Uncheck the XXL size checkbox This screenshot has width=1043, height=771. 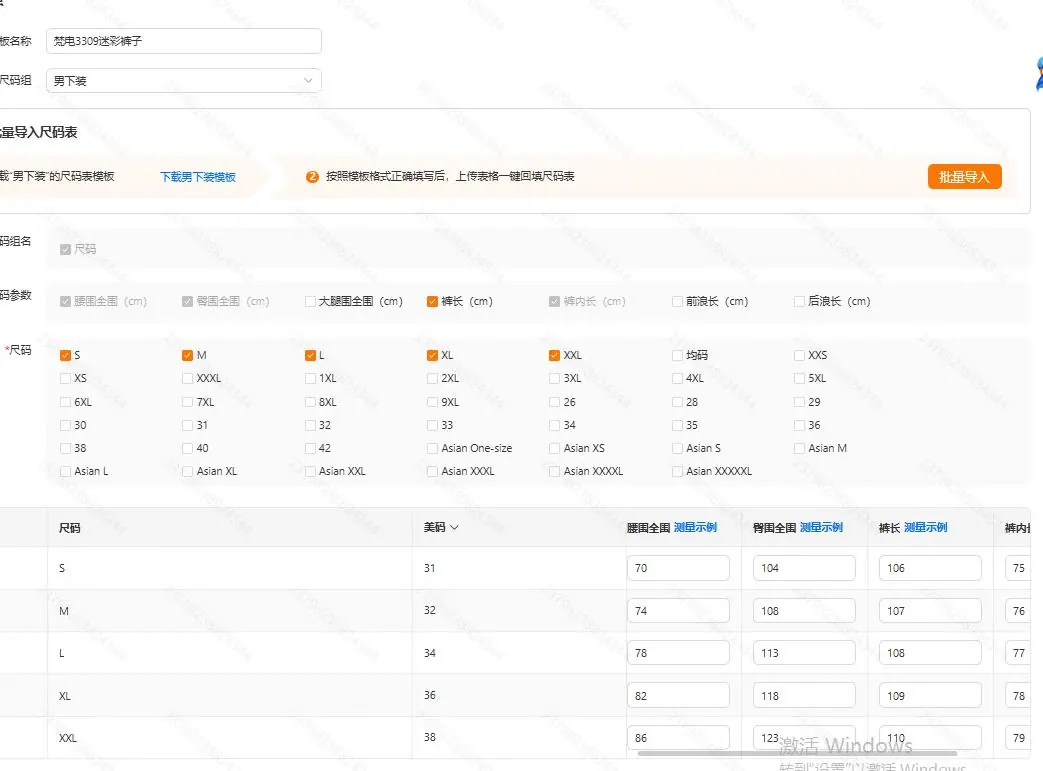[554, 355]
